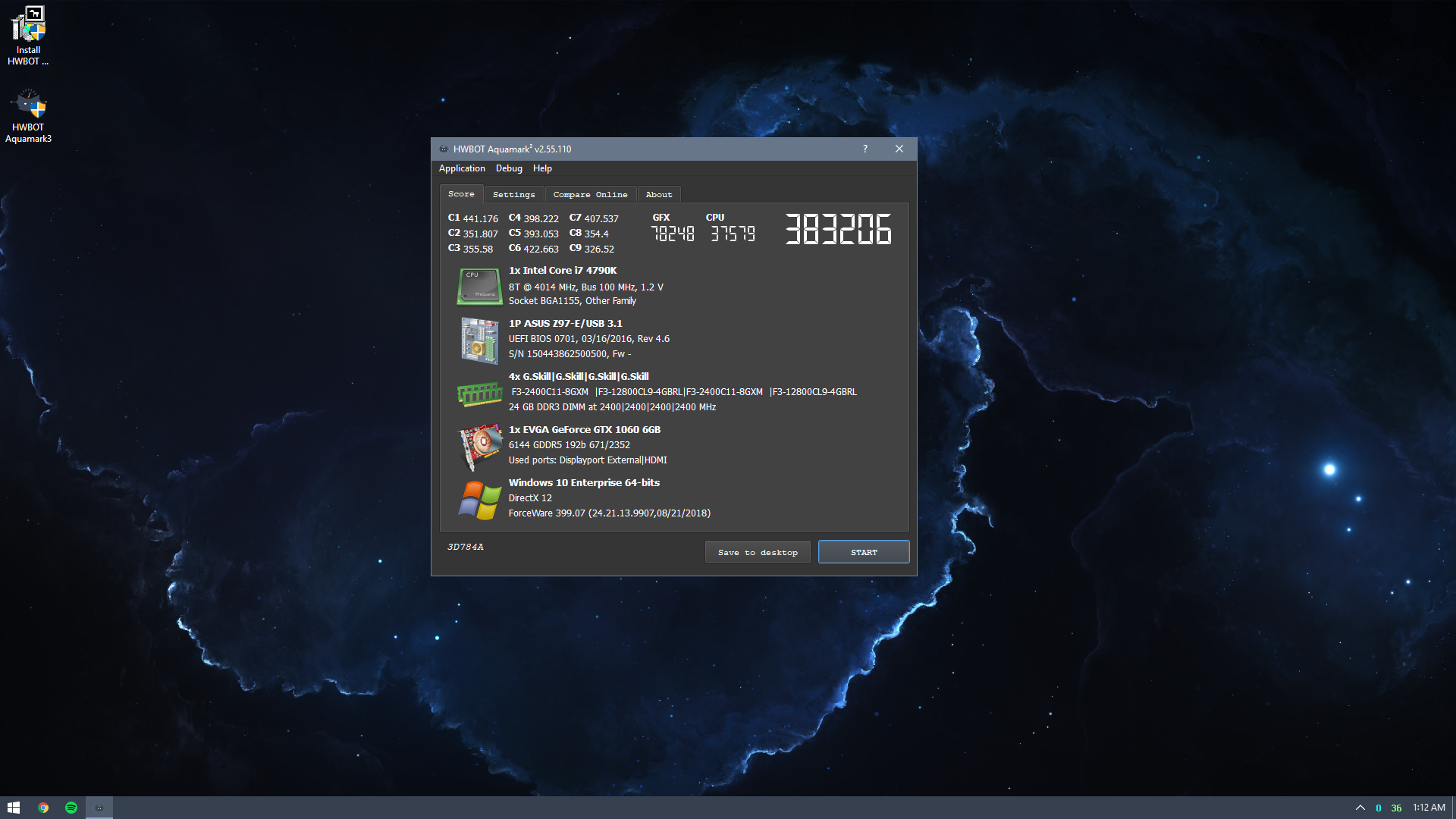Click the GFX score 78248
This screenshot has height=819, width=1456.
click(673, 234)
